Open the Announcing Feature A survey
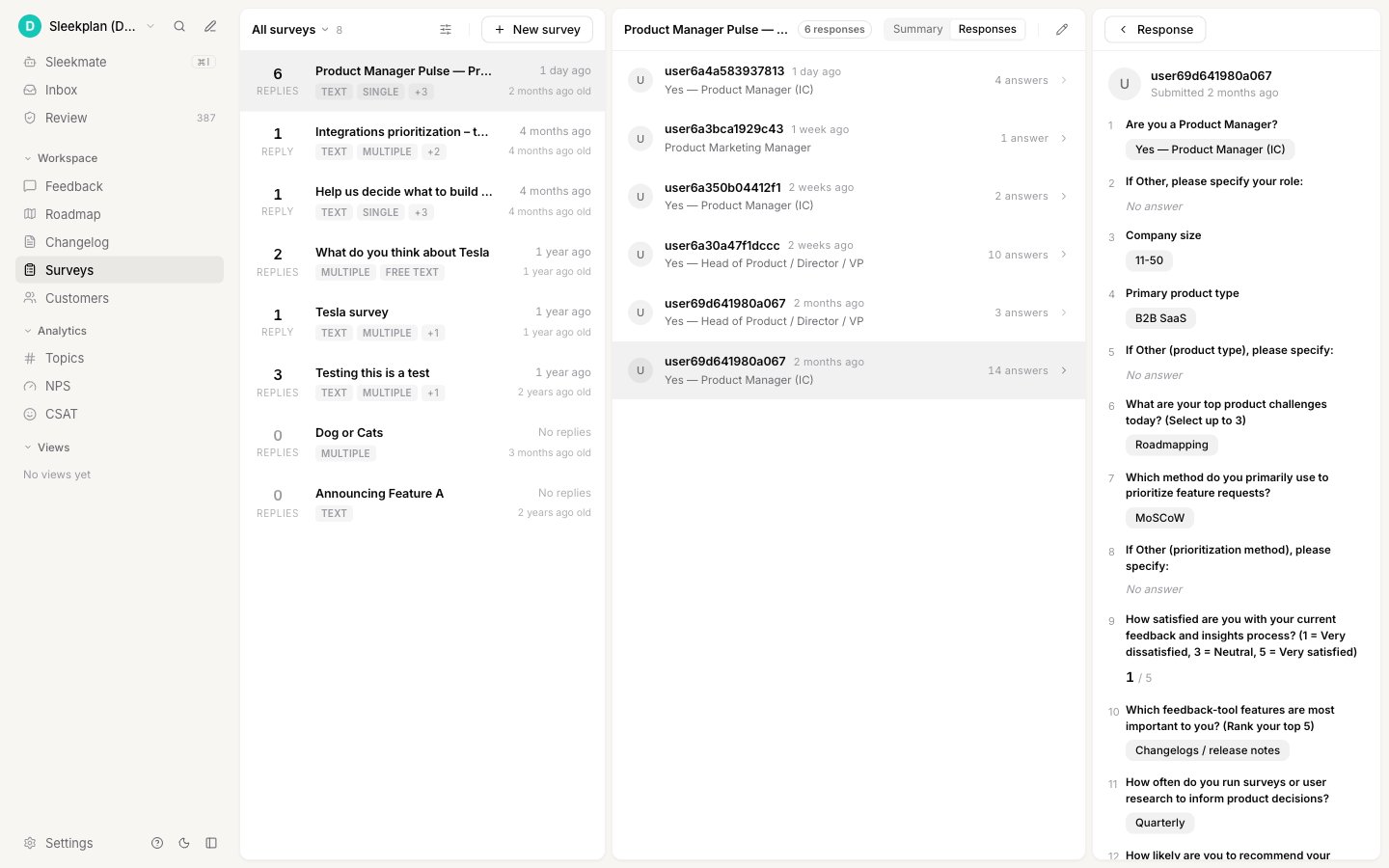 [422, 502]
